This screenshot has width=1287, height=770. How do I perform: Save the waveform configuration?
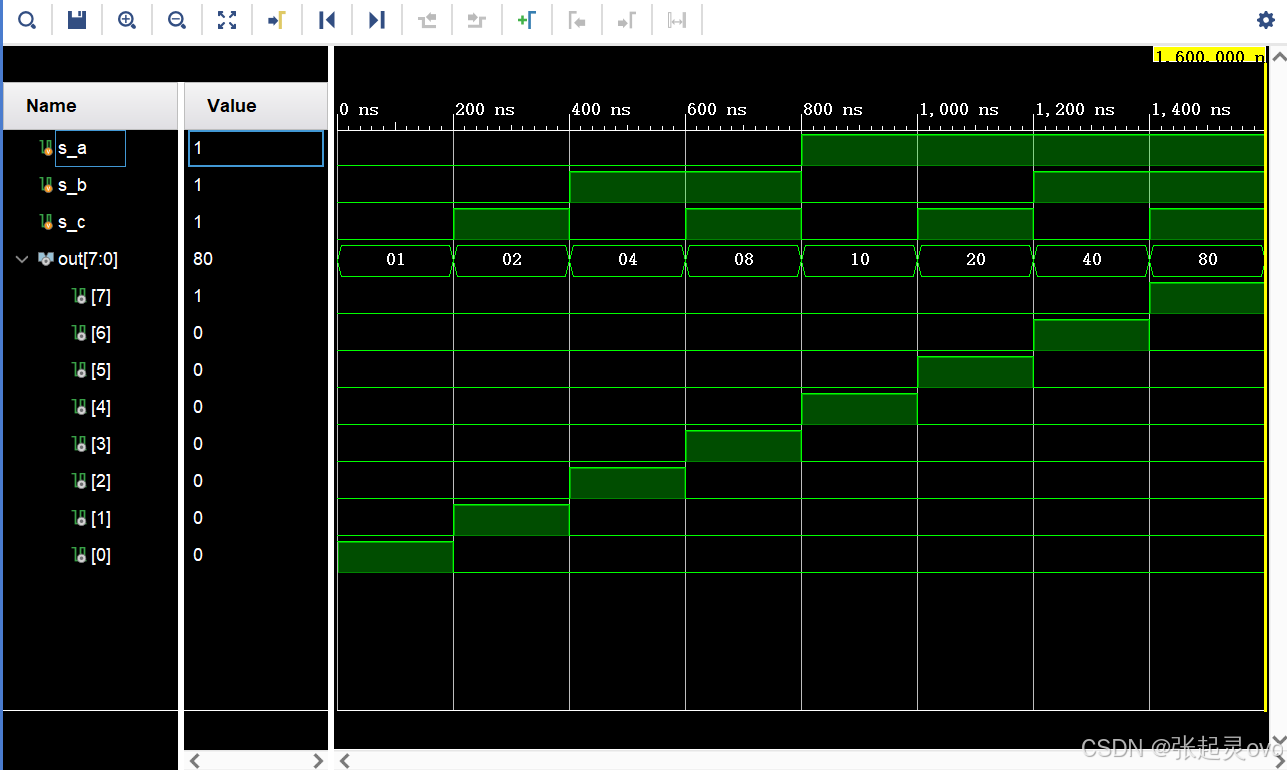pyautogui.click(x=77, y=20)
